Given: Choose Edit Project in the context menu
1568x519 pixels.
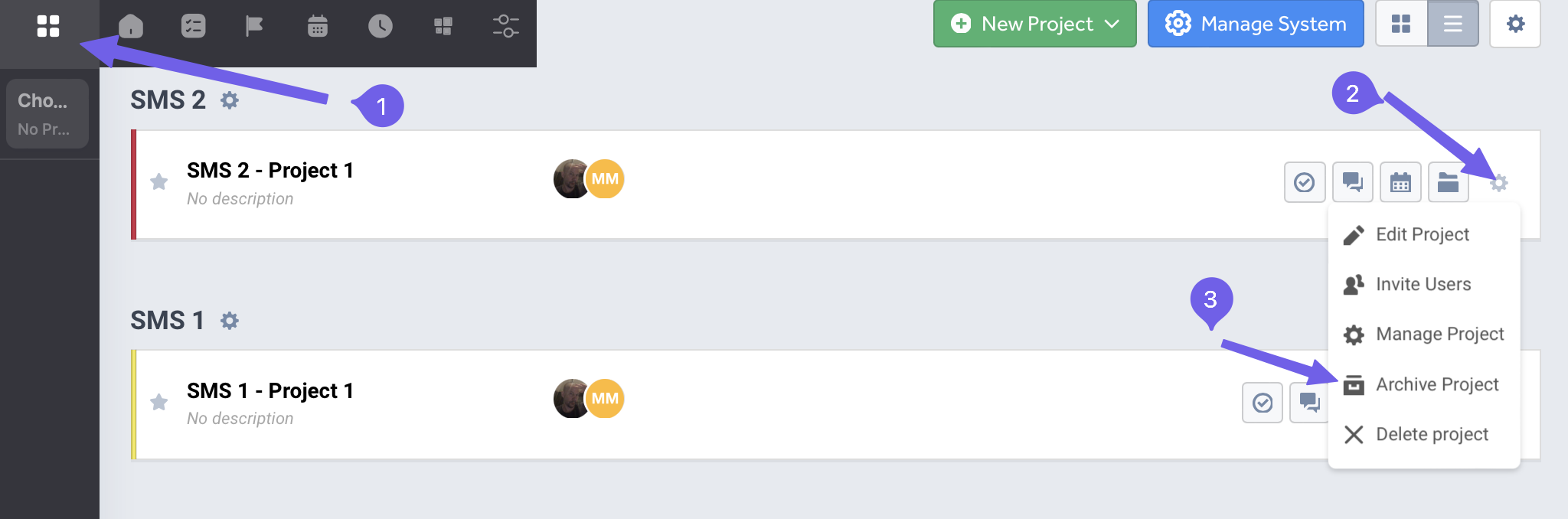Looking at the screenshot, I should pos(1422,234).
